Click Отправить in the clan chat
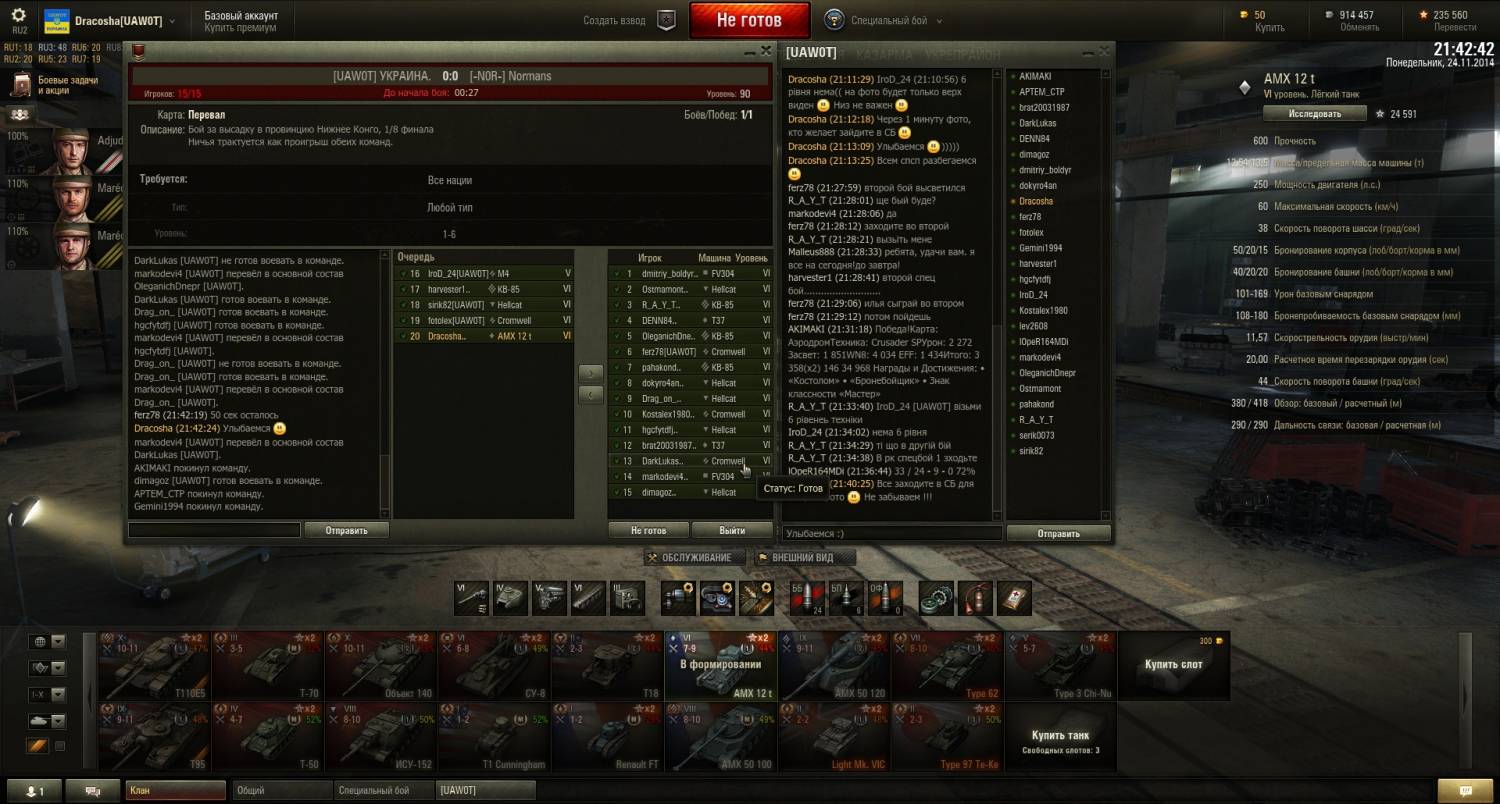Screen dimensions: 1500x804 (x=1058, y=534)
